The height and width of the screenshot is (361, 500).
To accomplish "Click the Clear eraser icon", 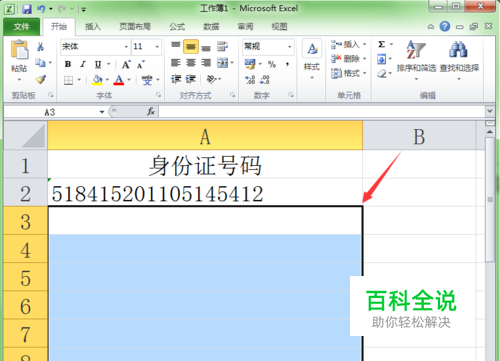I will click(382, 74).
